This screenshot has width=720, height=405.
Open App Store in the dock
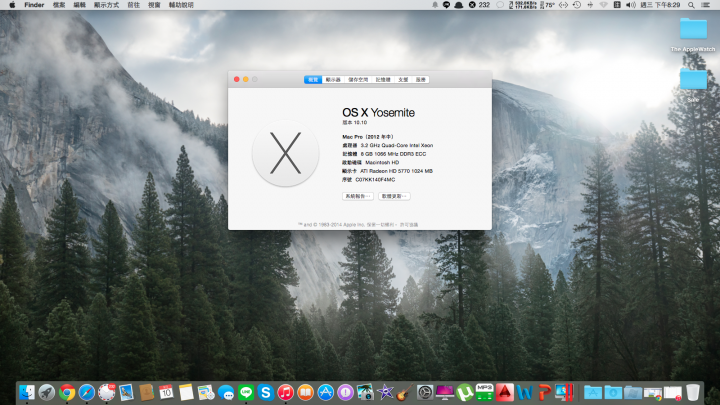pyautogui.click(x=326, y=393)
